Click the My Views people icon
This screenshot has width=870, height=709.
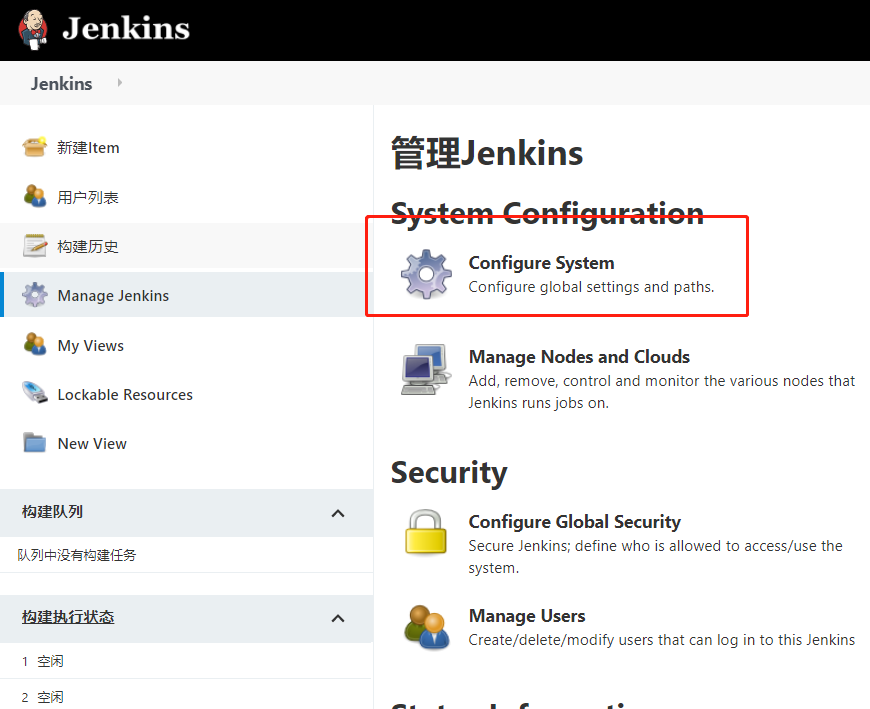[35, 344]
